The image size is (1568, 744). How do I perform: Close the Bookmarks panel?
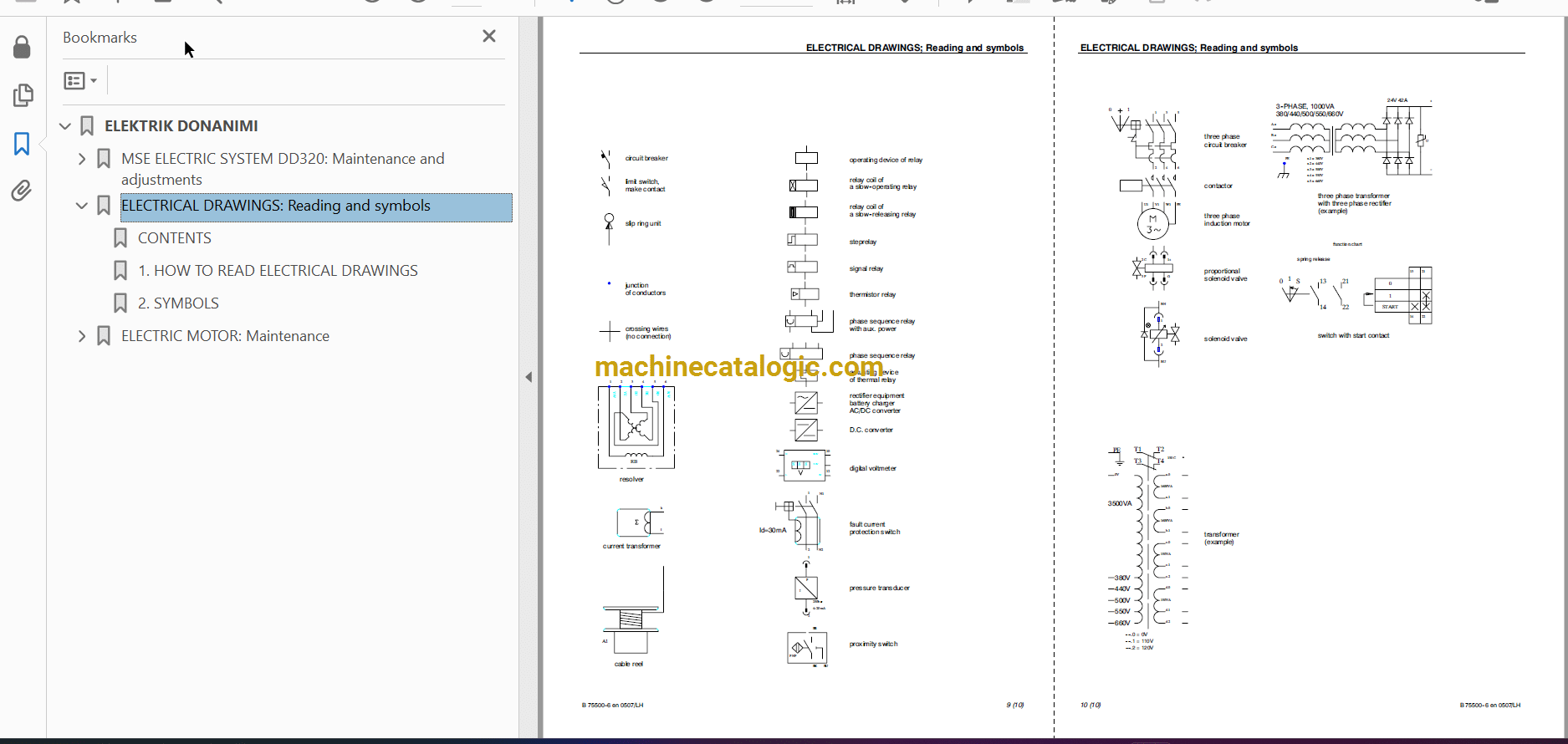tap(489, 36)
